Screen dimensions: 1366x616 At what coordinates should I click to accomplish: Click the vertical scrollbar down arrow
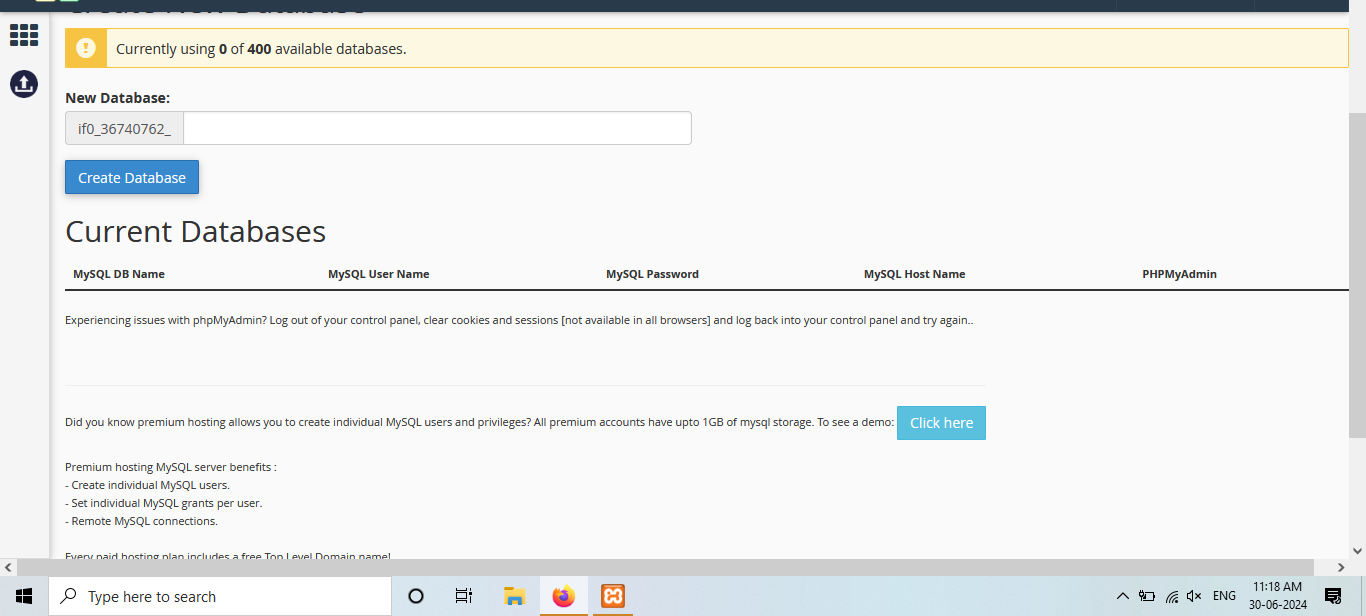tap(1357, 550)
